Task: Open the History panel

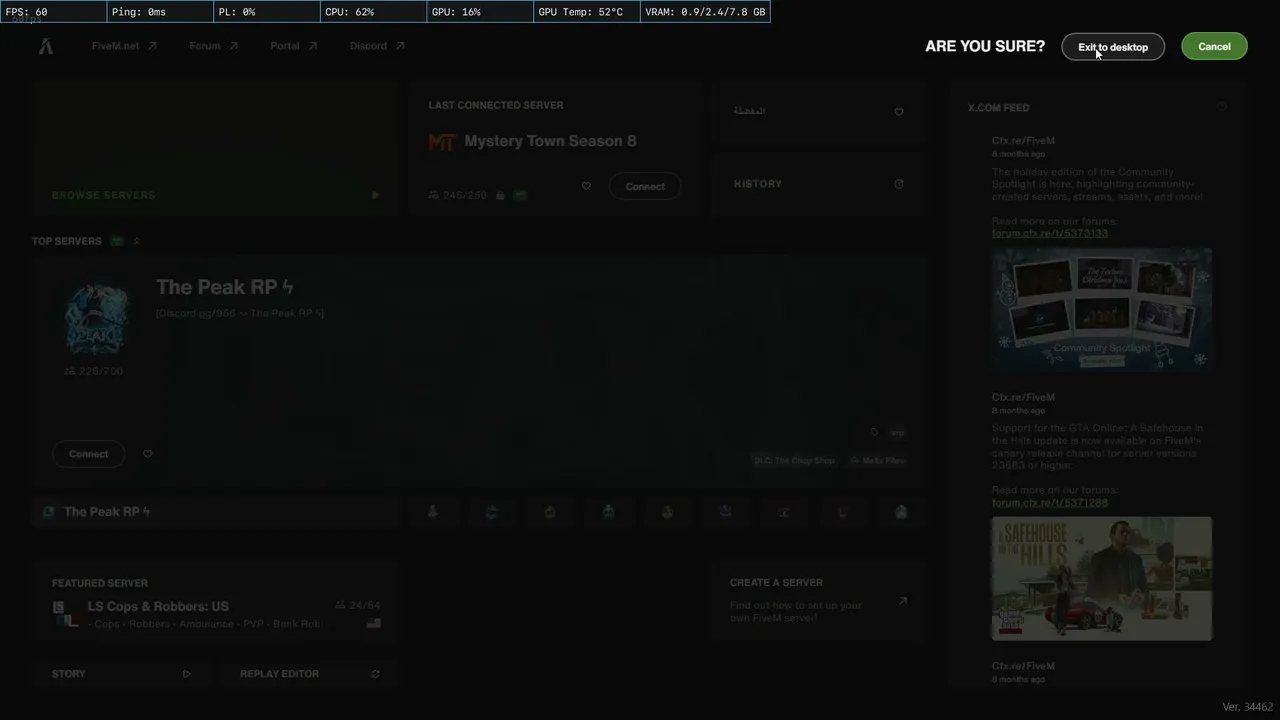Action: point(819,184)
